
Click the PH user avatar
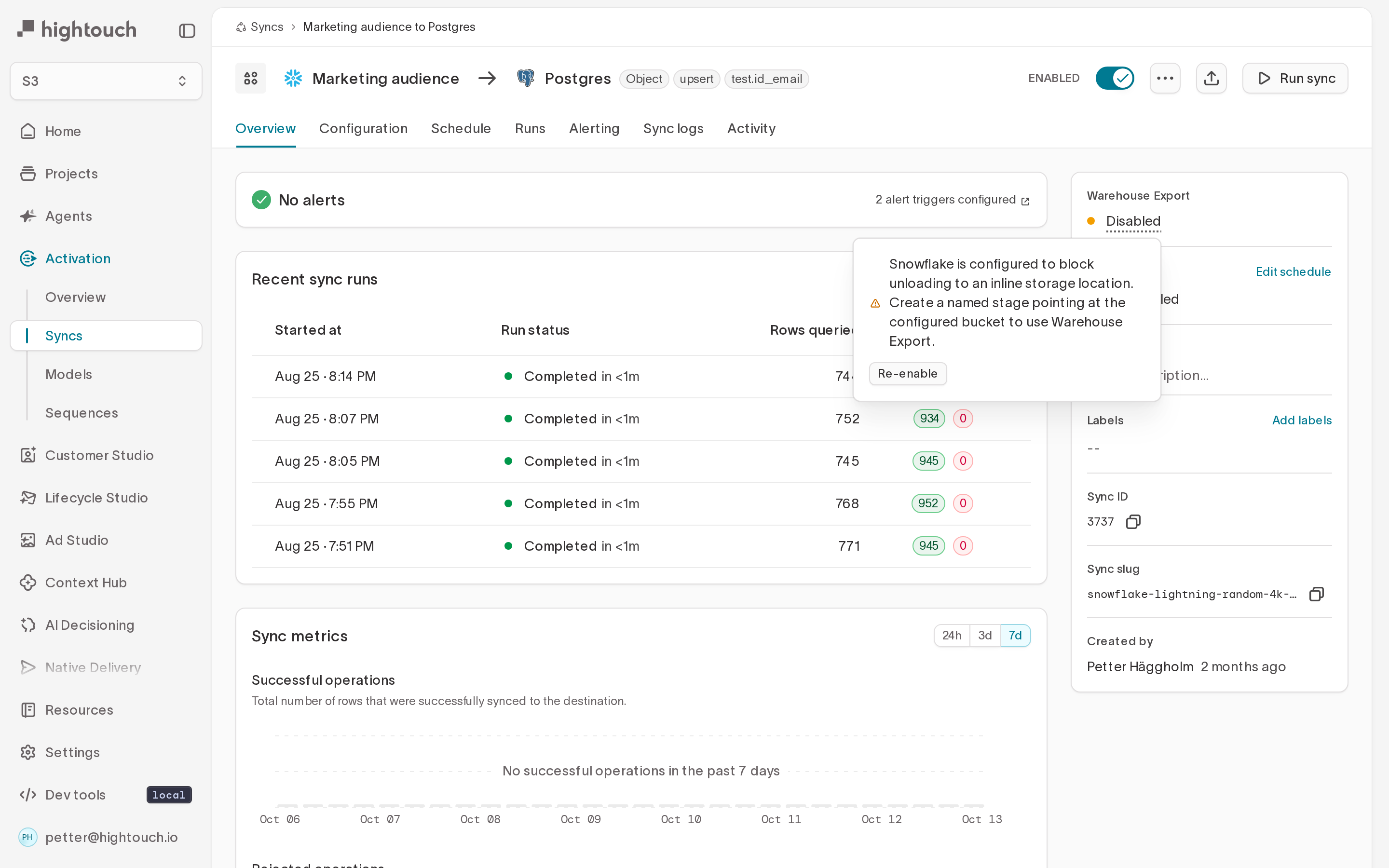pyautogui.click(x=27, y=838)
